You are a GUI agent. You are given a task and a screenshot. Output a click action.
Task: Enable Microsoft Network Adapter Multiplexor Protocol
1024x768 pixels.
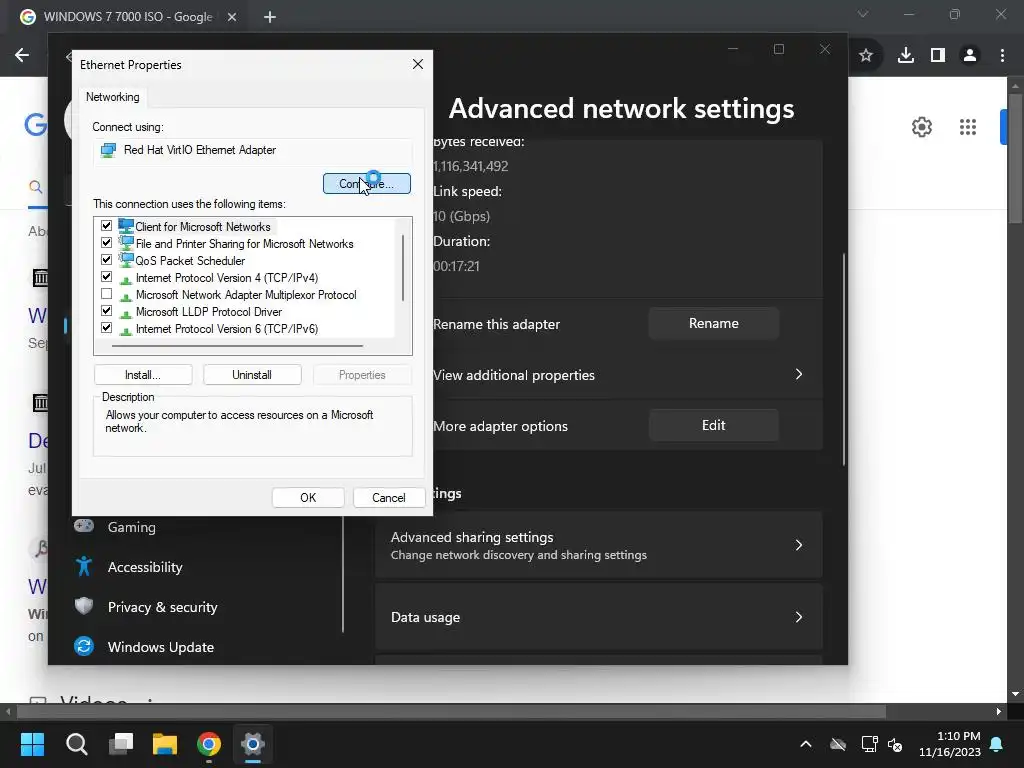click(x=106, y=294)
